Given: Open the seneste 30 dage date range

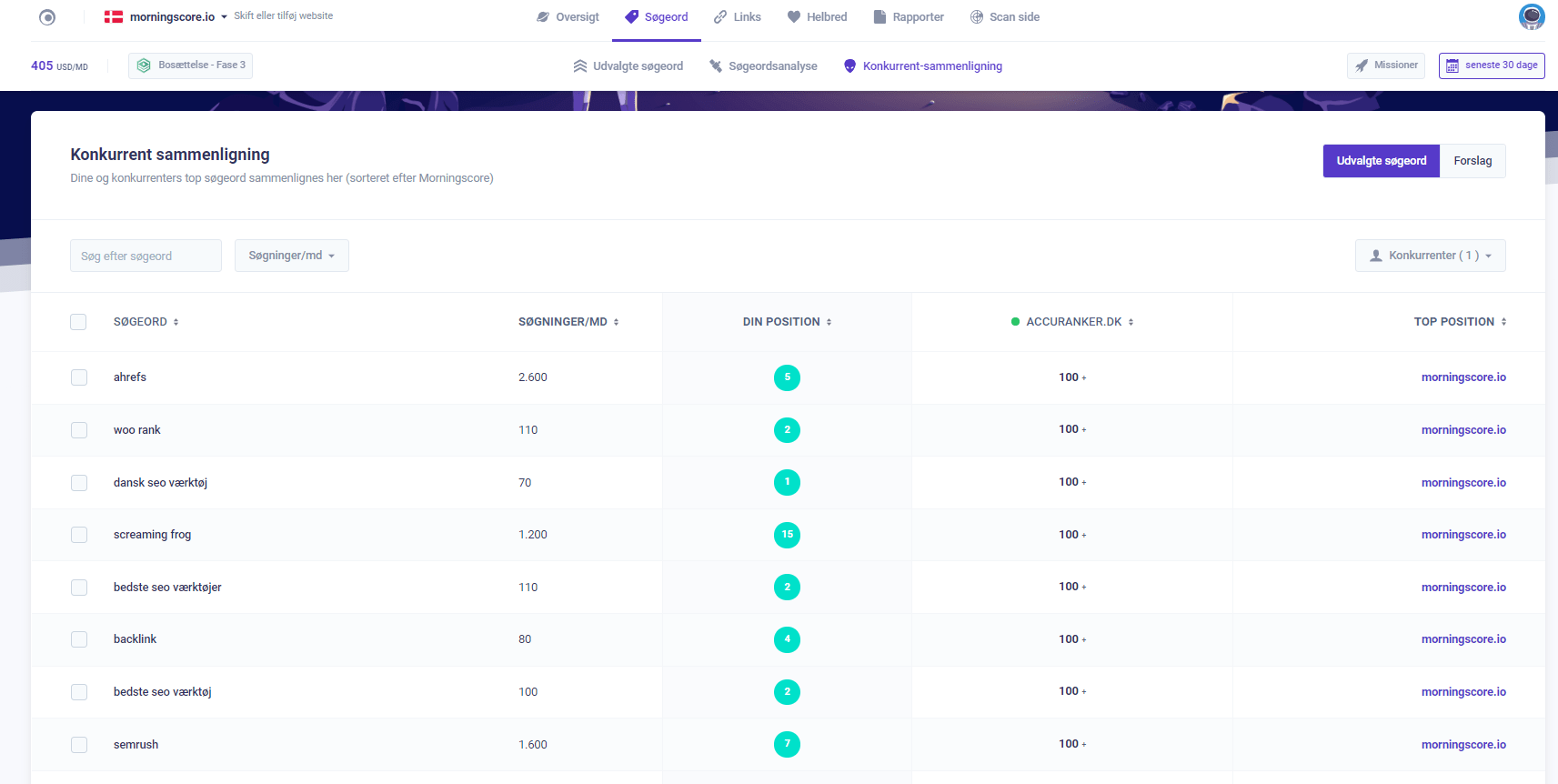Looking at the screenshot, I should [x=1492, y=65].
